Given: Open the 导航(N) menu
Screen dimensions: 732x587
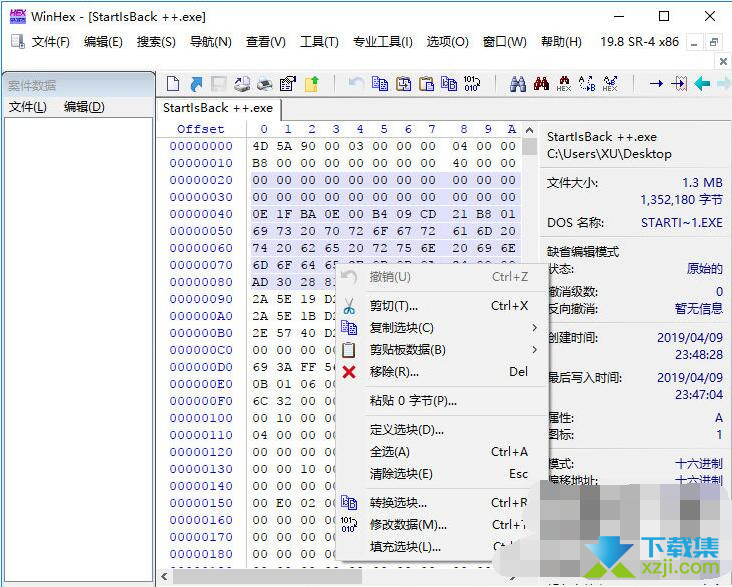Looking at the screenshot, I should pos(211,42).
